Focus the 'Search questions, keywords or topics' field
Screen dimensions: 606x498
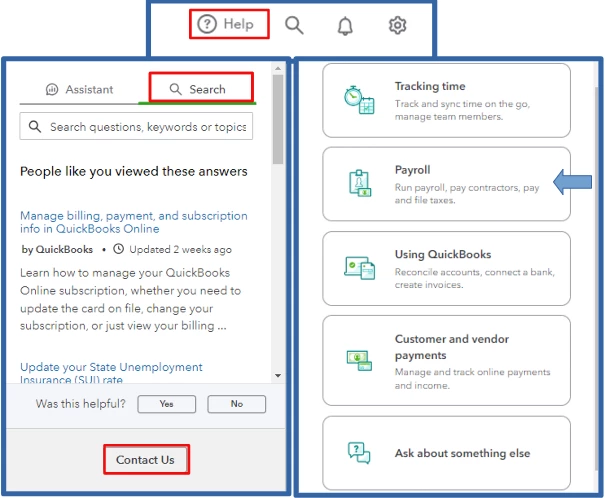[x=136, y=126]
